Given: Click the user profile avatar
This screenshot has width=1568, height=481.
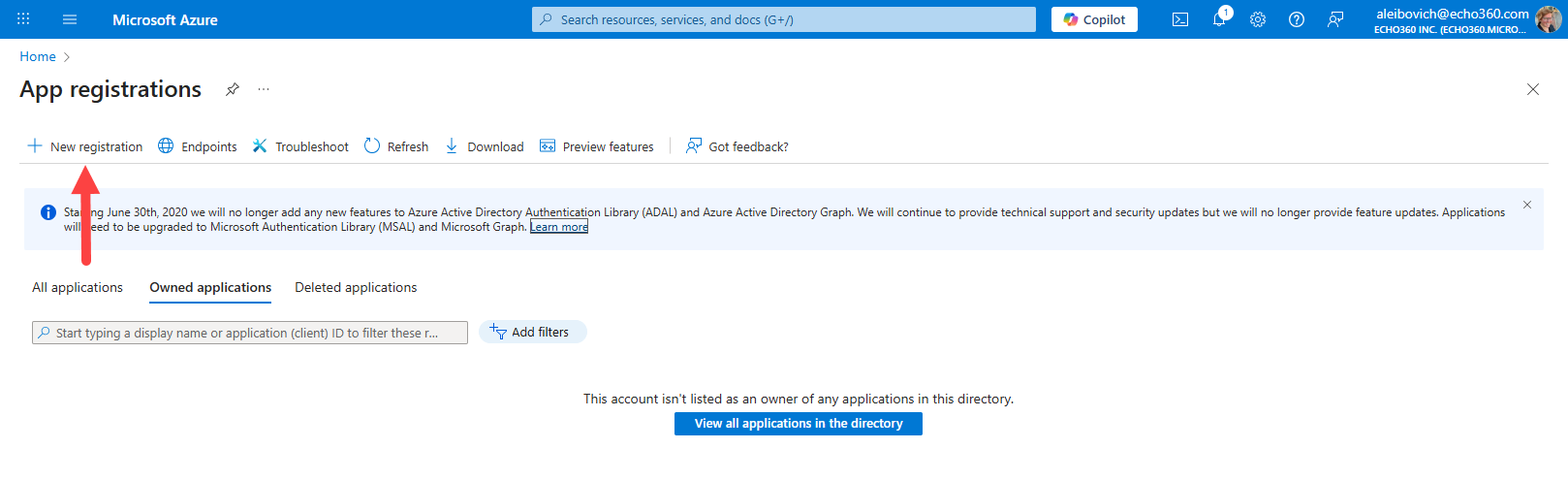Looking at the screenshot, I should pyautogui.click(x=1548, y=19).
